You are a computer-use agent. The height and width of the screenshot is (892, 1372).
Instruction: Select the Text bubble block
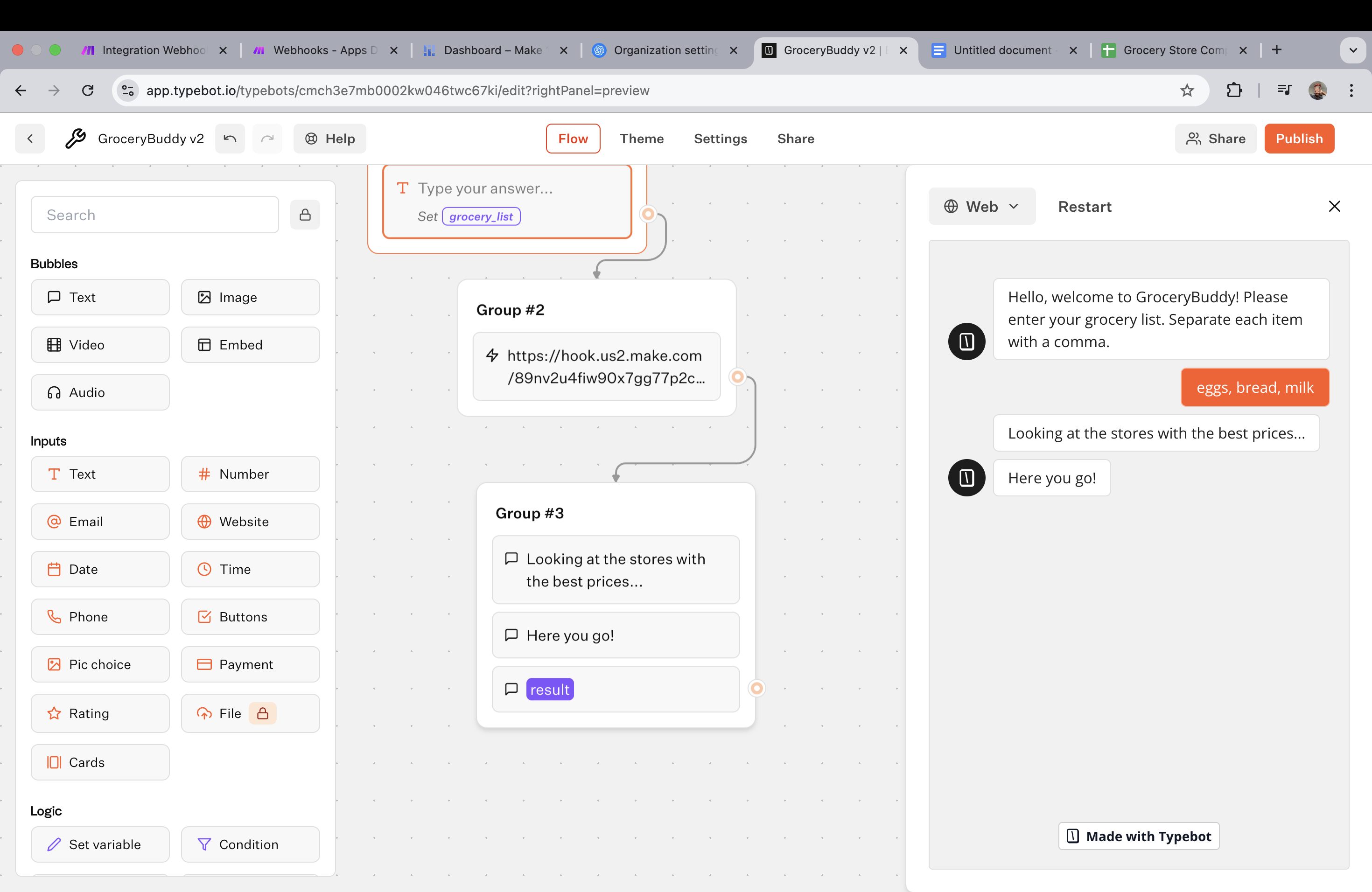tap(100, 297)
